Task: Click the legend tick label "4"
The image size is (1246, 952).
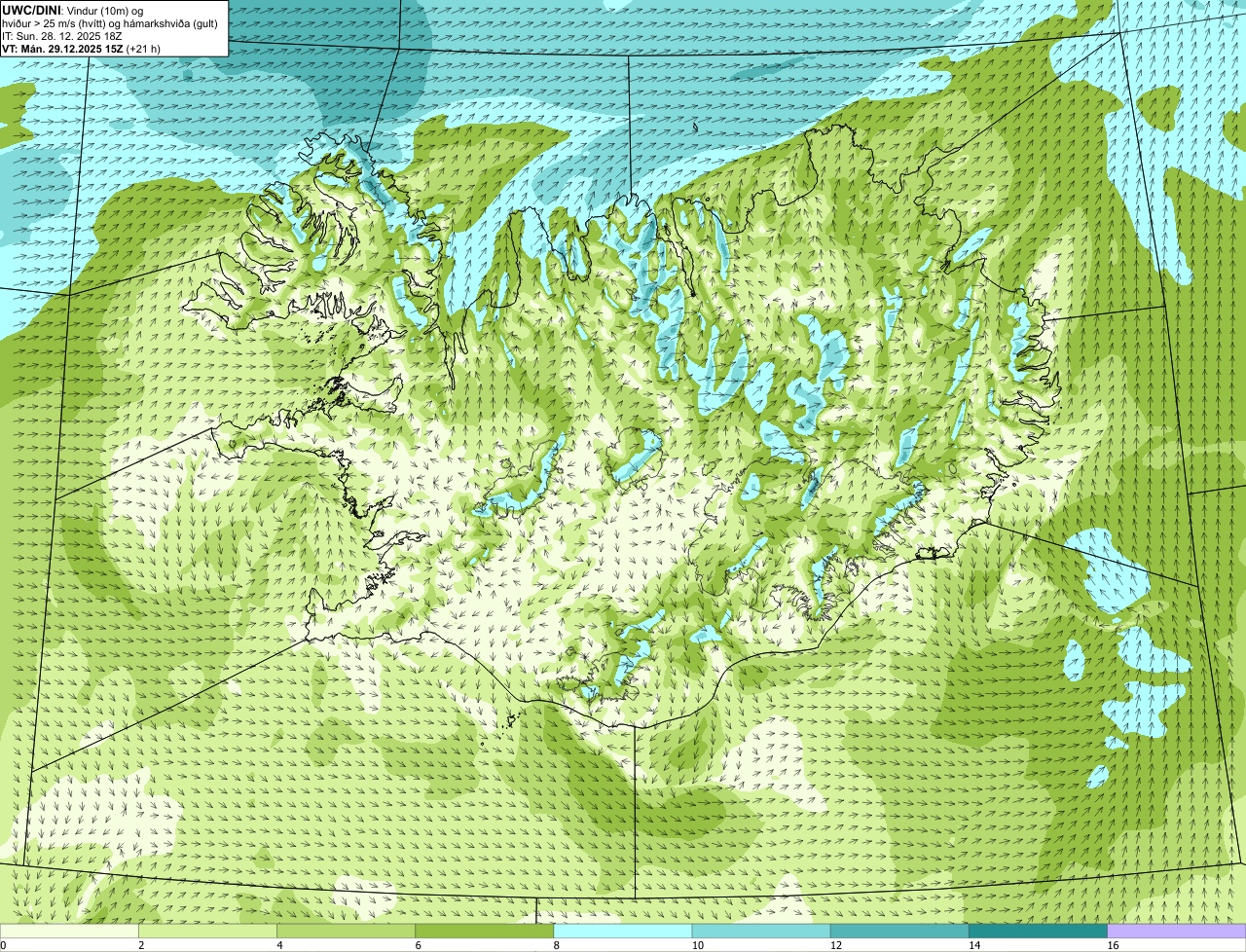Action: (x=279, y=945)
